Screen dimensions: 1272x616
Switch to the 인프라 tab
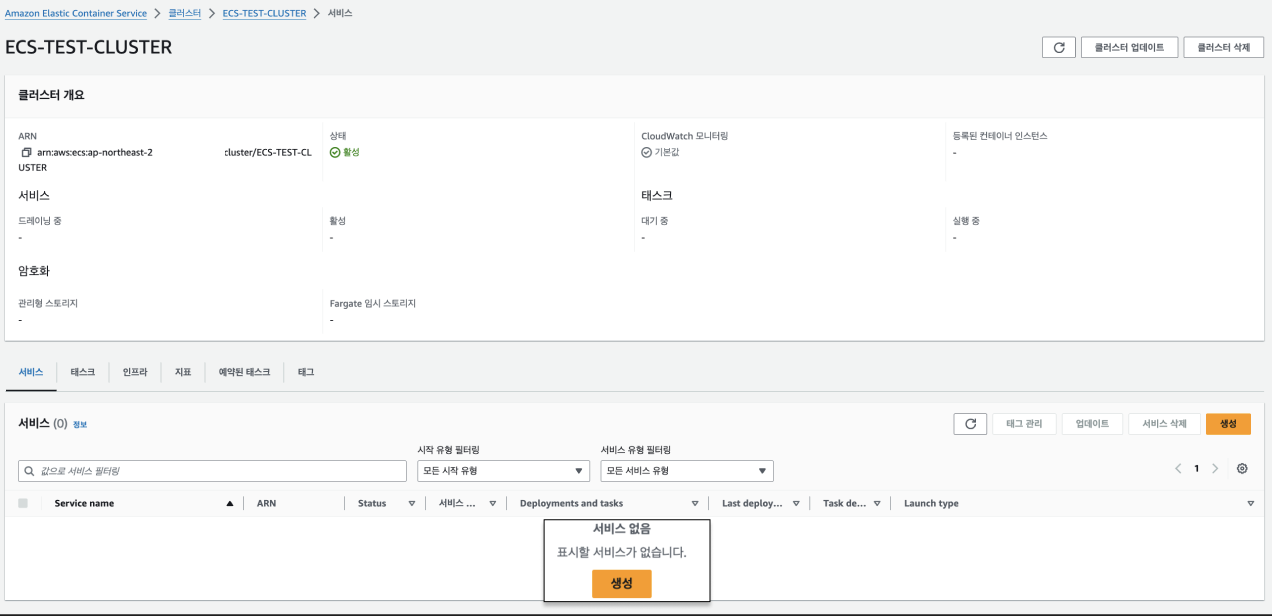click(135, 371)
